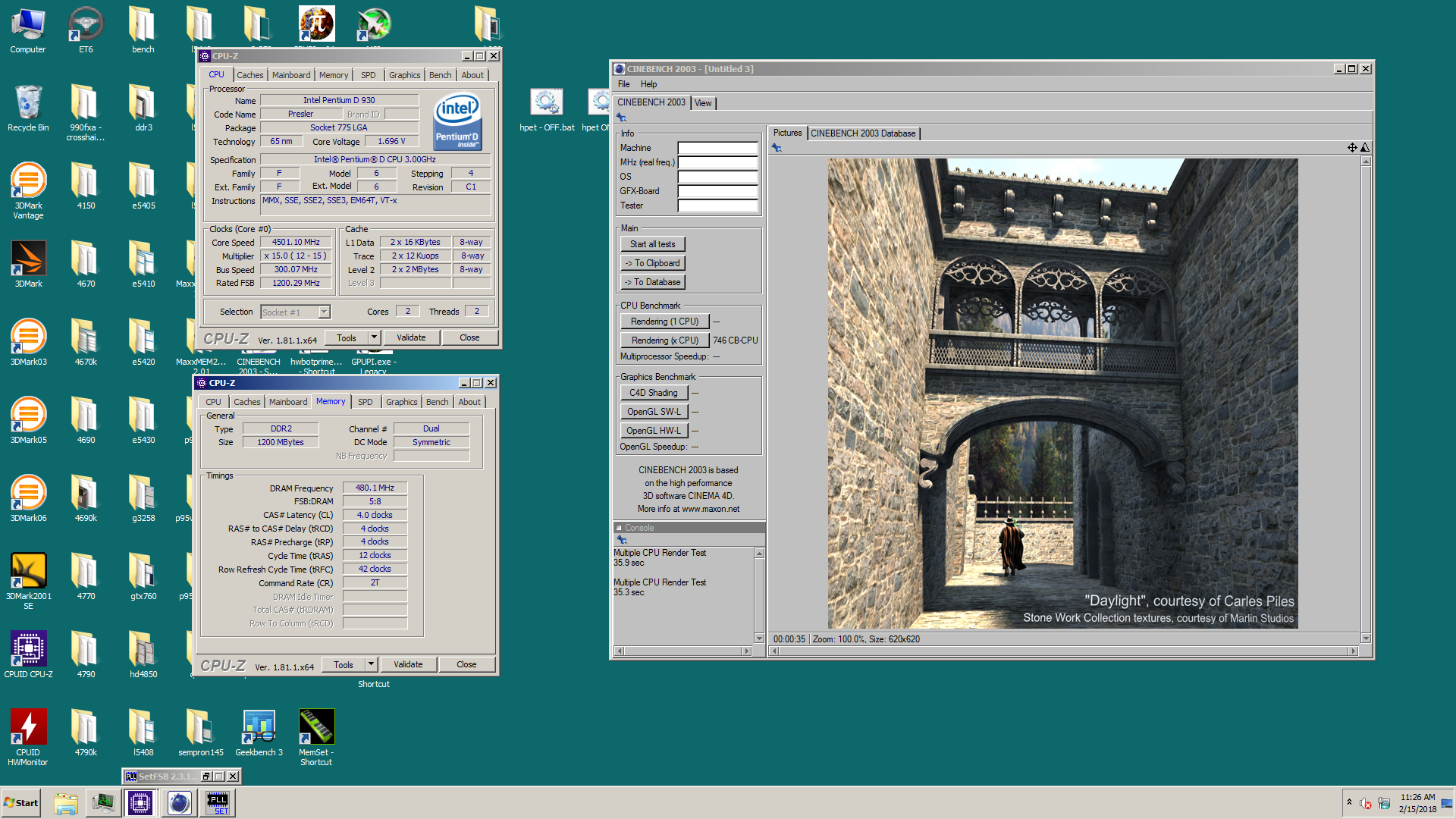Click Validate in top CPU-Z window
Image resolution: width=1456 pixels, height=819 pixels.
(x=411, y=337)
